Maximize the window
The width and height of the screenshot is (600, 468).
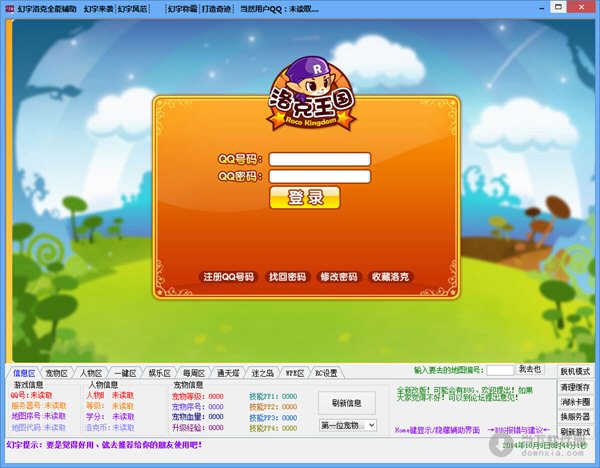coord(558,7)
